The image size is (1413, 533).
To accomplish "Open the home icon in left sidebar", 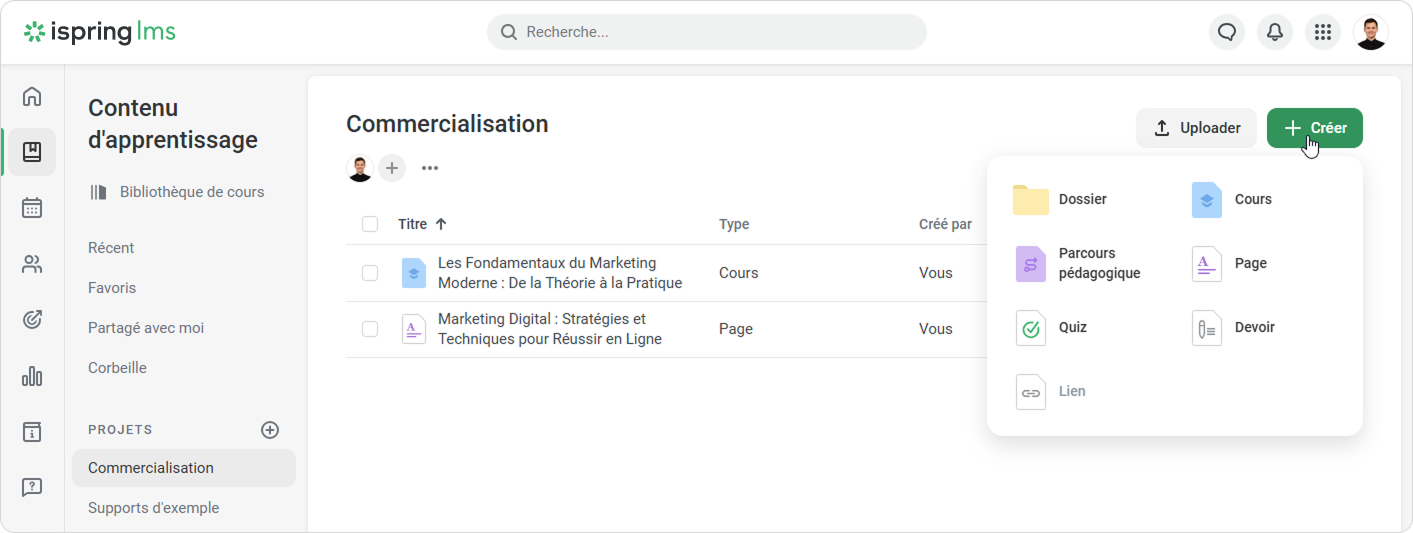I will [32, 97].
